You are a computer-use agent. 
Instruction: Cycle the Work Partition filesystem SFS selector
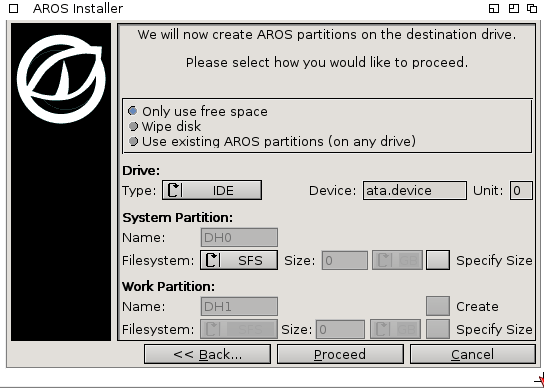tap(239, 329)
